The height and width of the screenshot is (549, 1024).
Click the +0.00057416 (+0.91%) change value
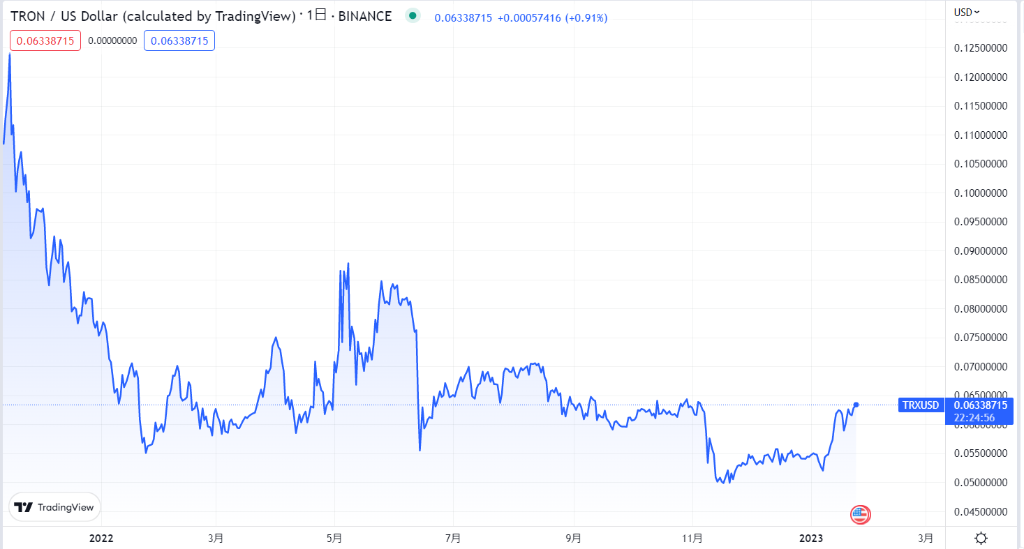click(552, 18)
